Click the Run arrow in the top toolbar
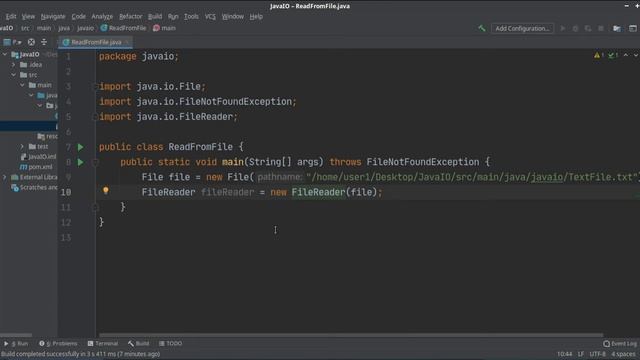Viewport: 640px width, 360px height. point(563,28)
